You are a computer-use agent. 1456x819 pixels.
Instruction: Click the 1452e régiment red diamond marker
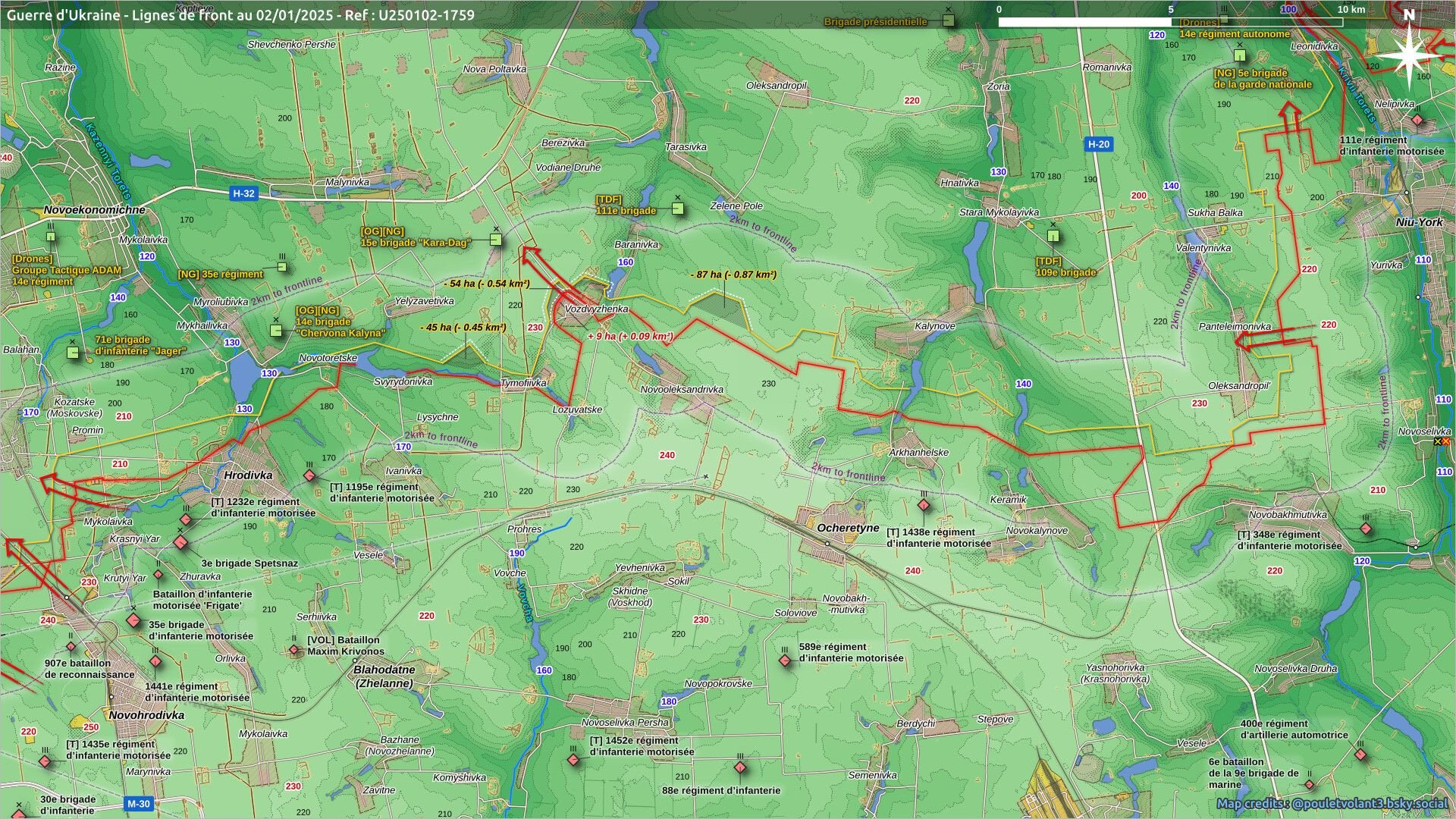click(573, 759)
